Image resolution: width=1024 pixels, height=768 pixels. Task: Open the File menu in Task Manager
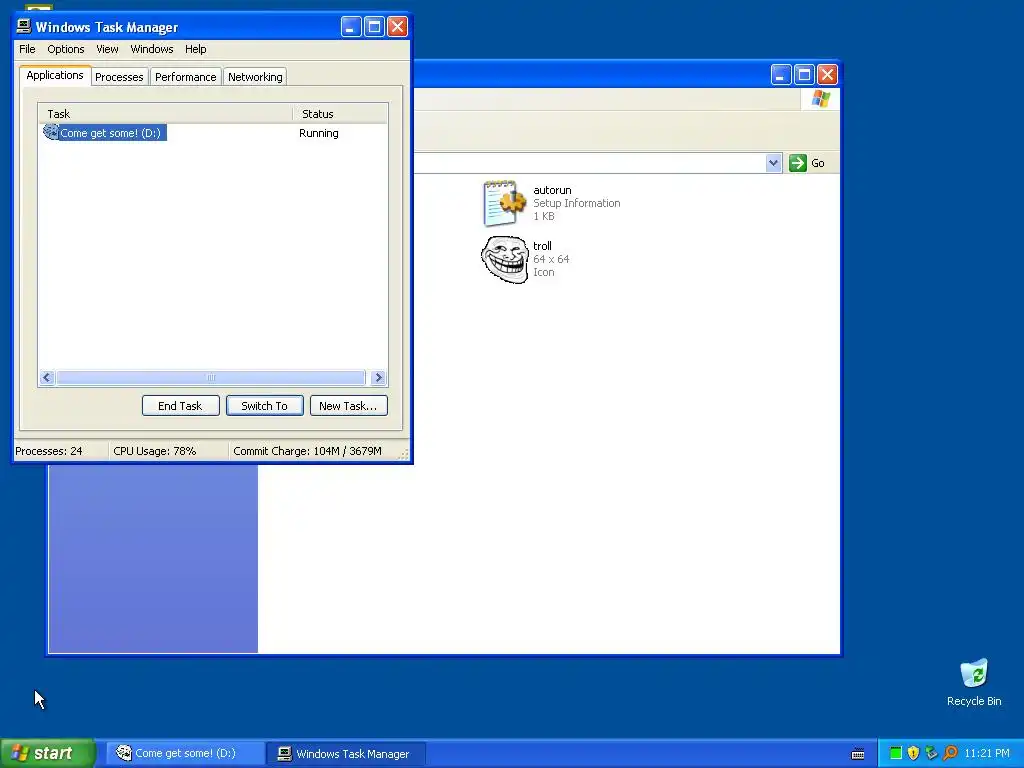(27, 49)
